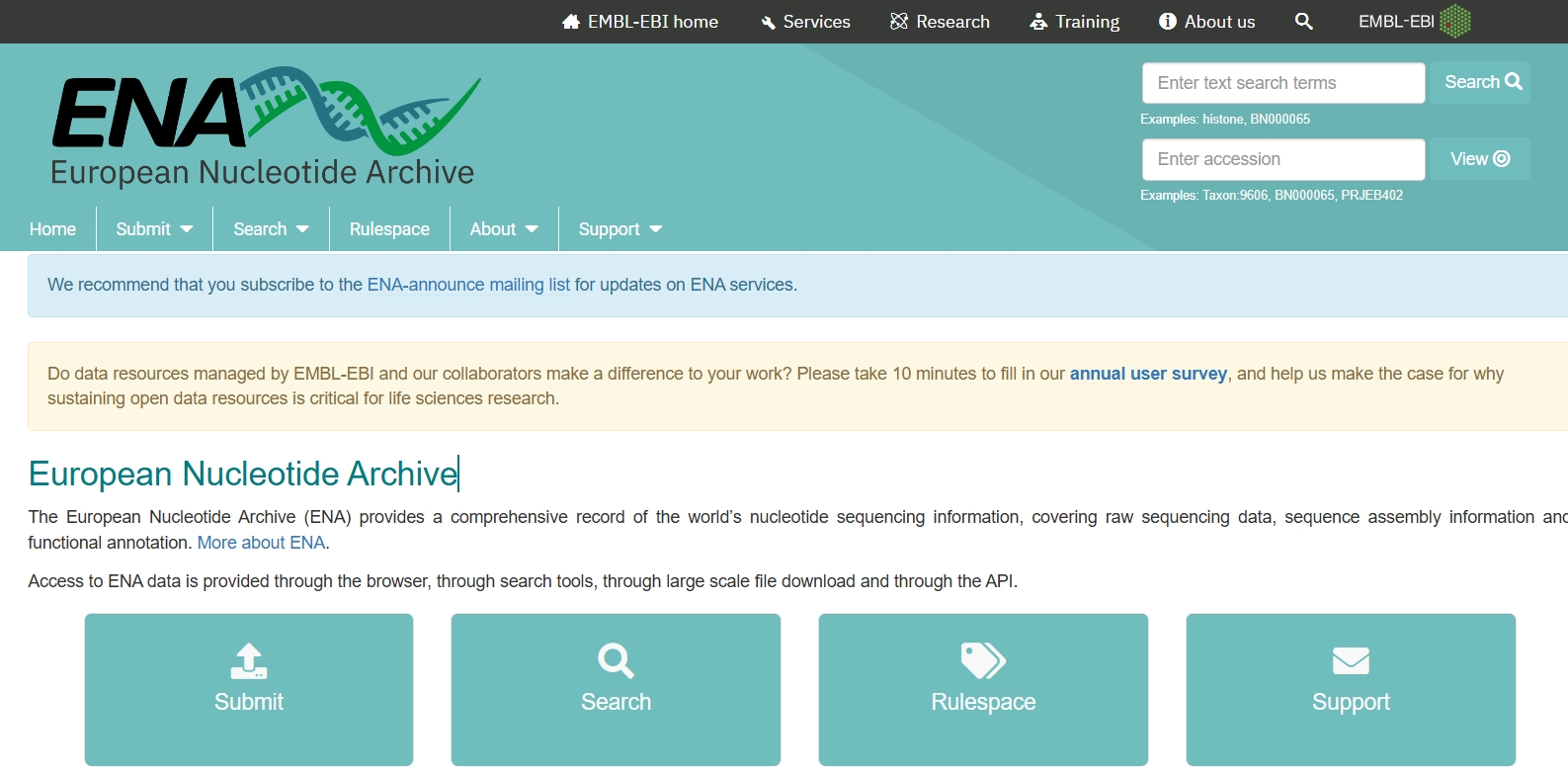
Task: Open the top bar magnifier search icon
Action: [x=1304, y=22]
